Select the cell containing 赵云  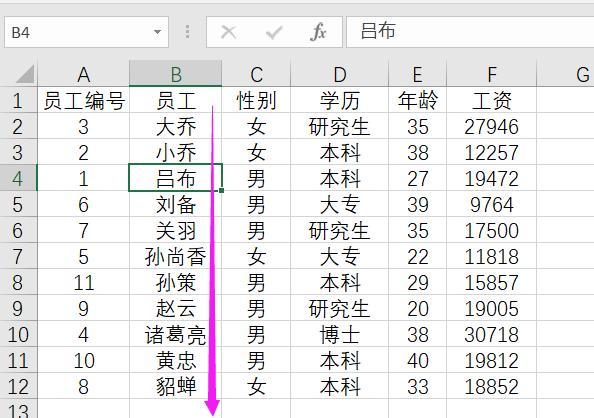tap(175, 308)
